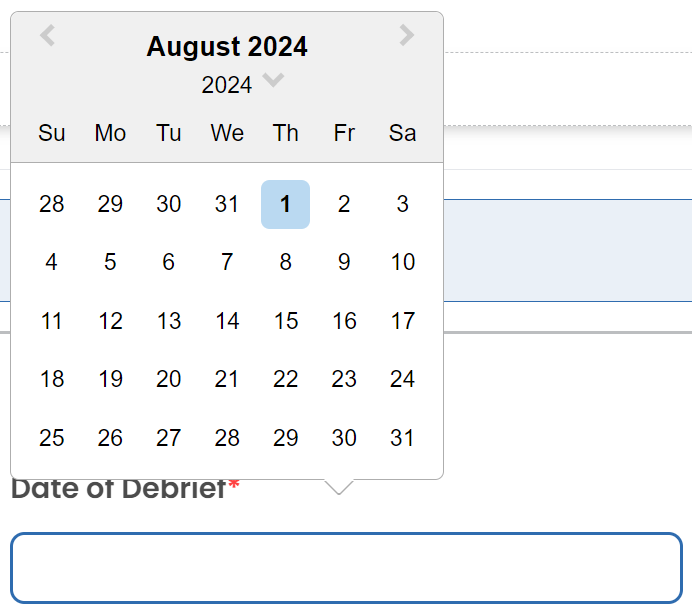Image resolution: width=692 pixels, height=612 pixels.
Task: Select last day August 31
Action: [402, 438]
